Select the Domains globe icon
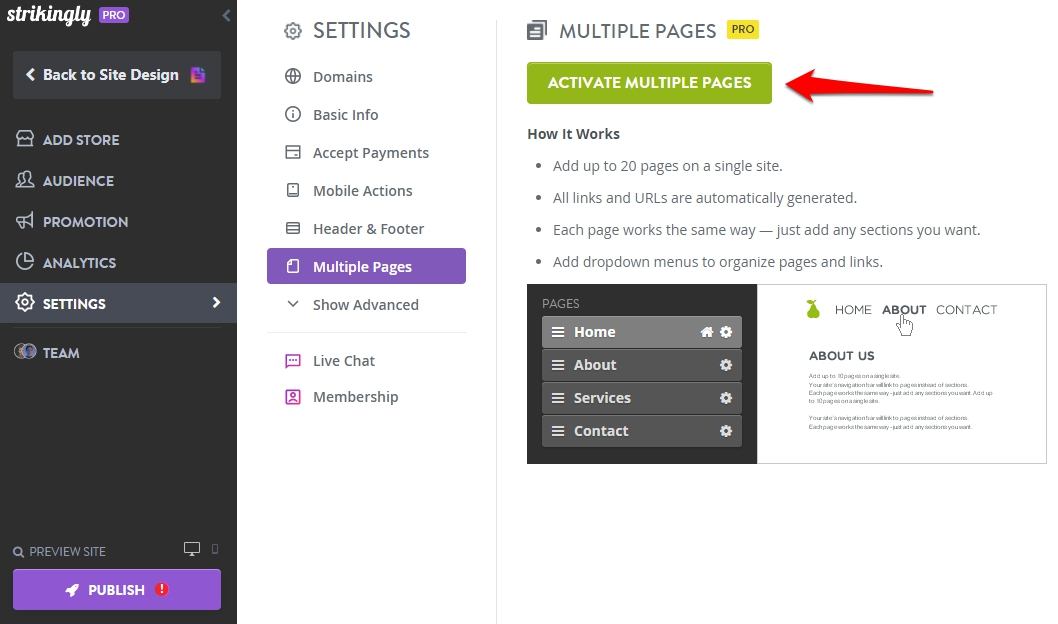Viewport: 1058px width, 624px height. click(x=292, y=76)
